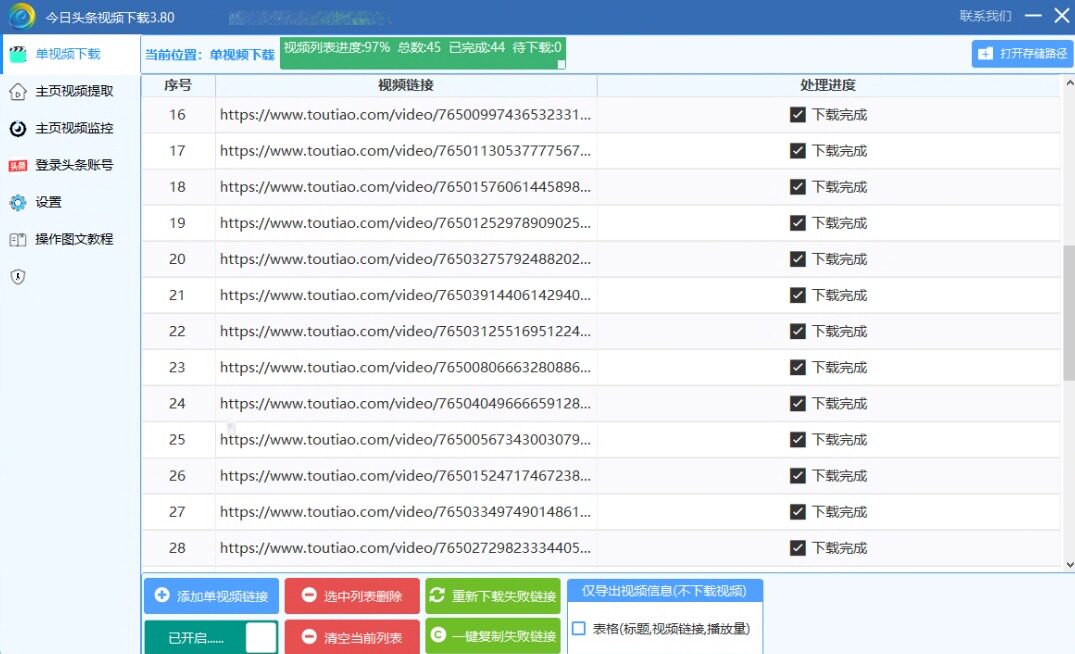This screenshot has height=654, width=1075.
Task: Select the link ending 7650157606144589 in row 18
Action: point(405,187)
